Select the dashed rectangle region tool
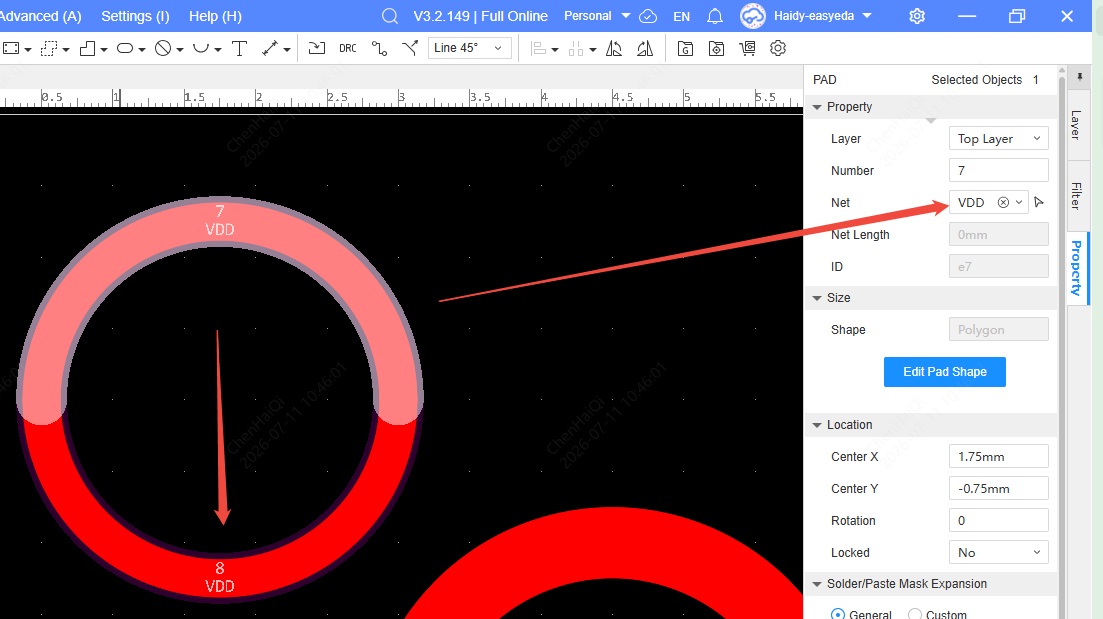Viewport: 1103px width, 619px height. click(49, 49)
